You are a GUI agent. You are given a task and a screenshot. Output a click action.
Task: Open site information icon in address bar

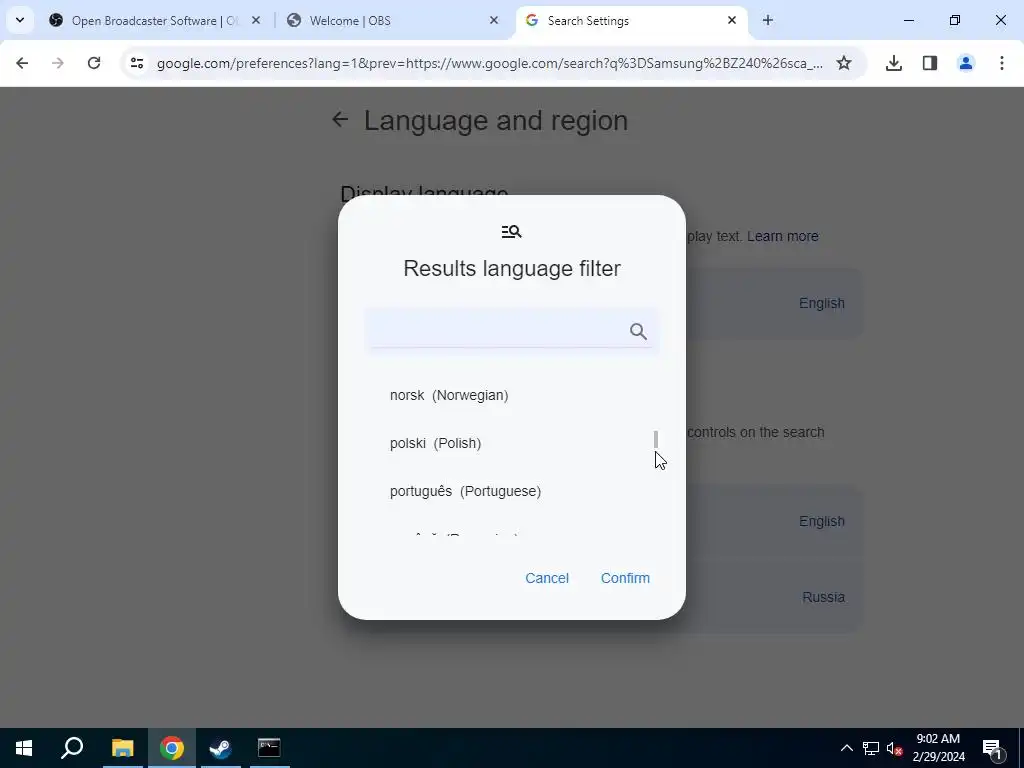[x=136, y=63]
